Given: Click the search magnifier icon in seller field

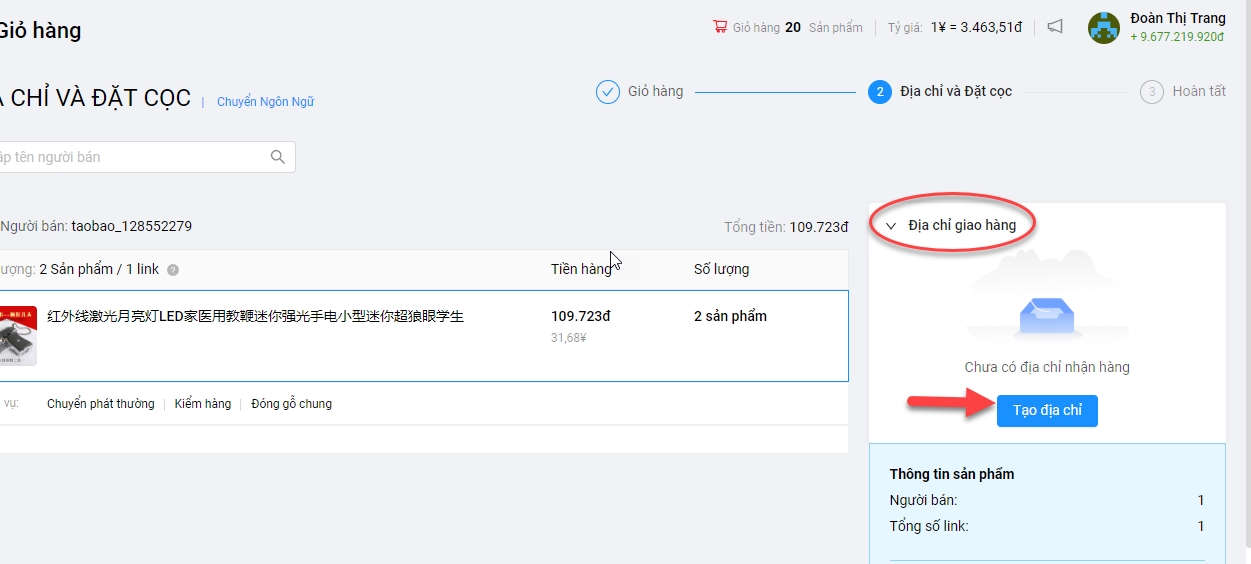Looking at the screenshot, I should [x=278, y=157].
